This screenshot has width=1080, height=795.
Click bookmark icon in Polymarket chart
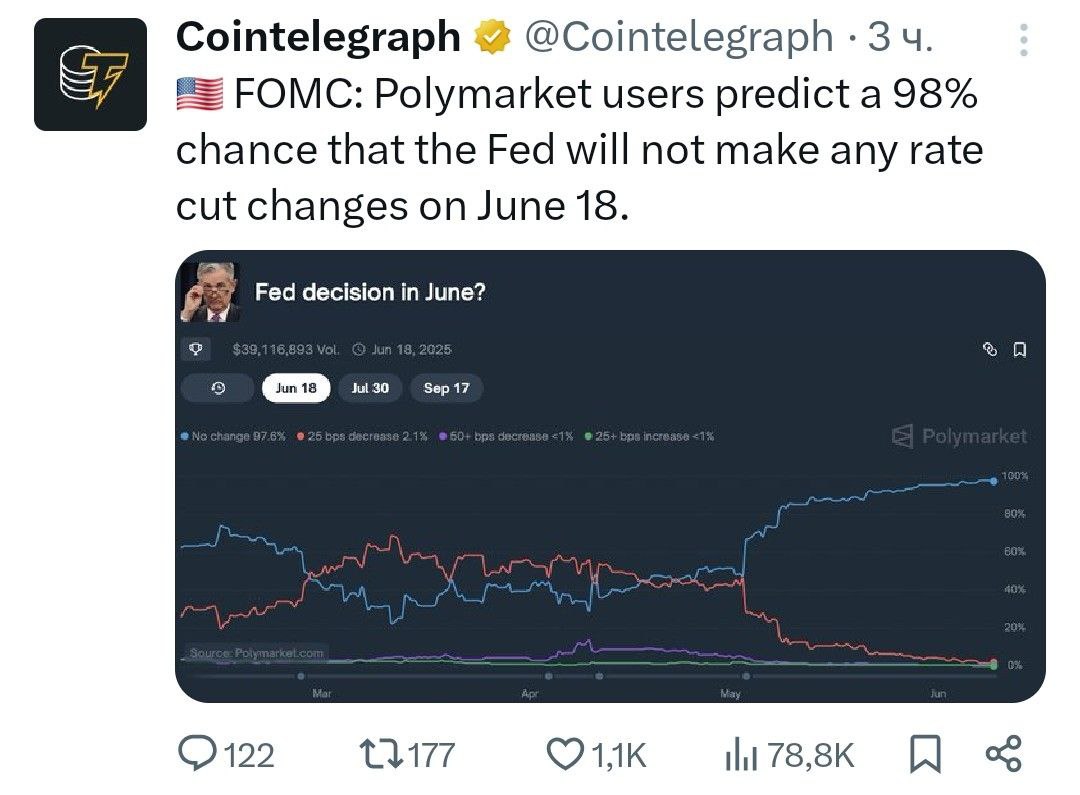click(x=1020, y=349)
